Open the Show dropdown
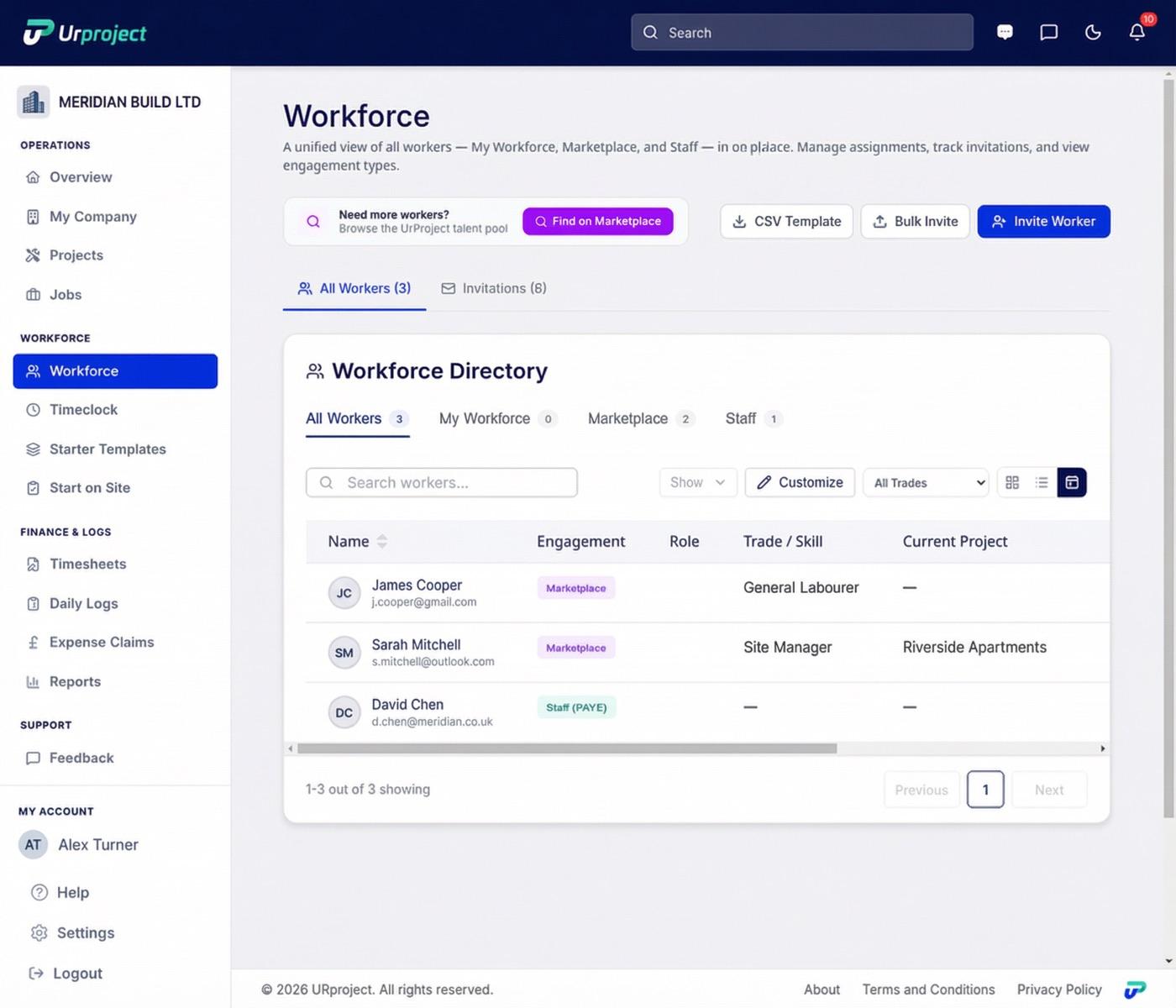 [698, 482]
